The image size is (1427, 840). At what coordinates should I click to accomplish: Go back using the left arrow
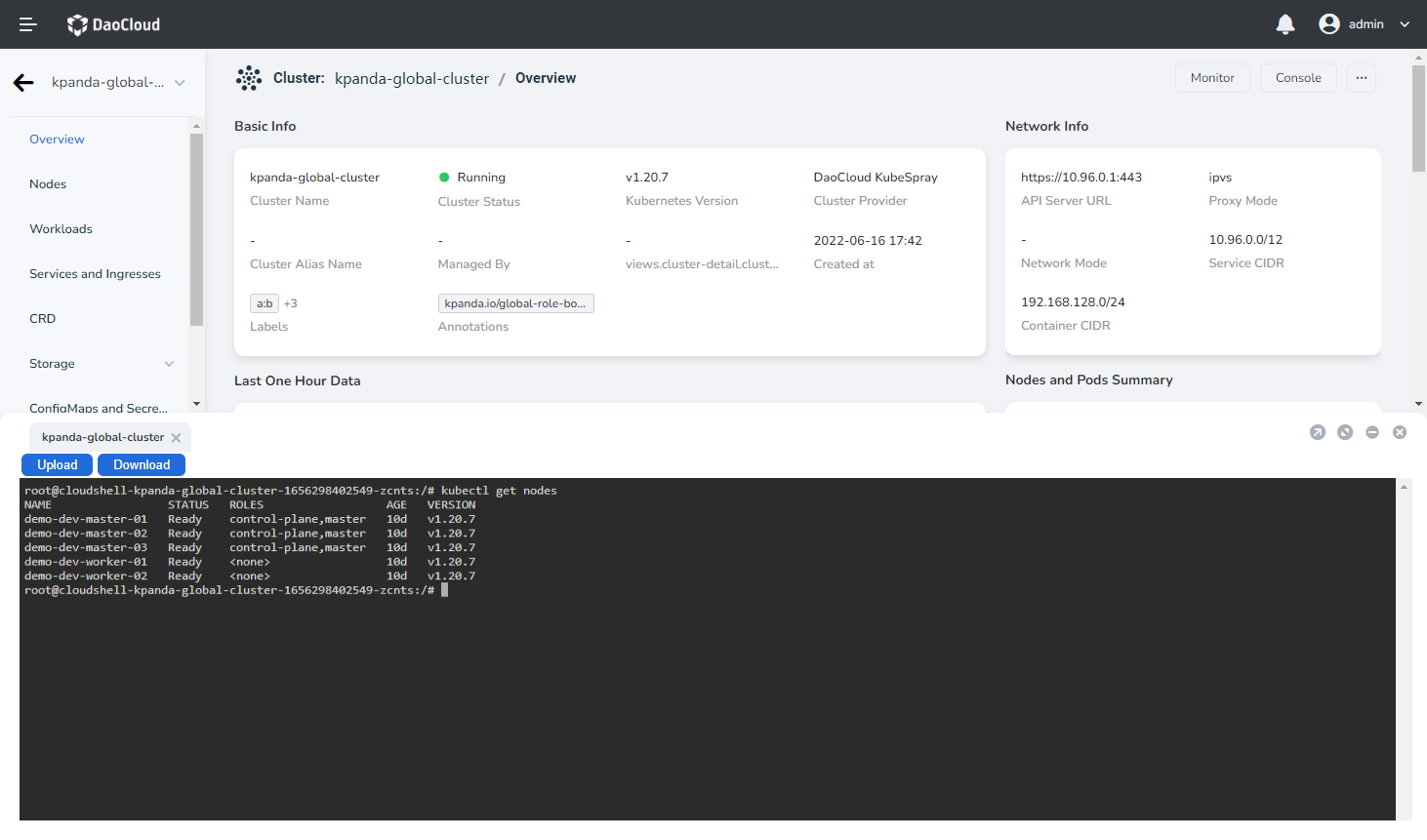click(24, 83)
